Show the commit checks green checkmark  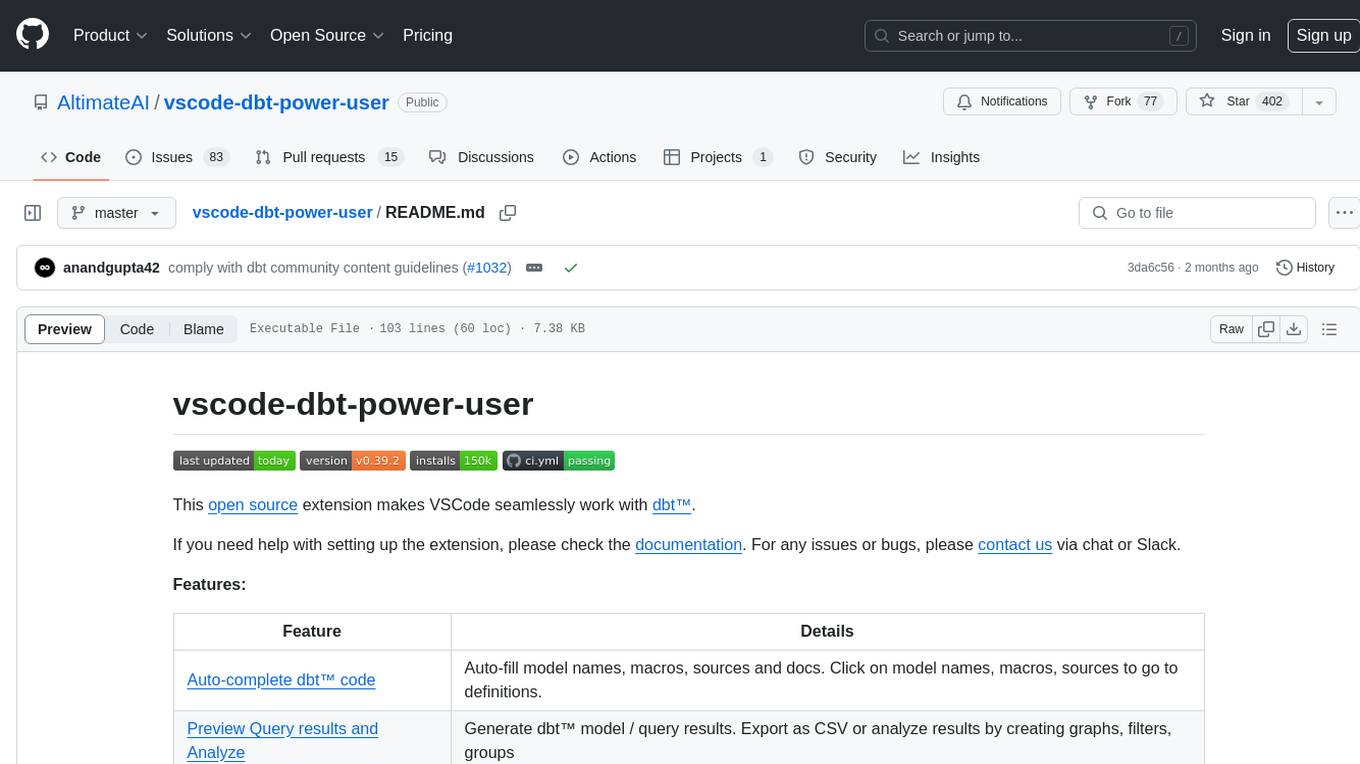(x=571, y=268)
